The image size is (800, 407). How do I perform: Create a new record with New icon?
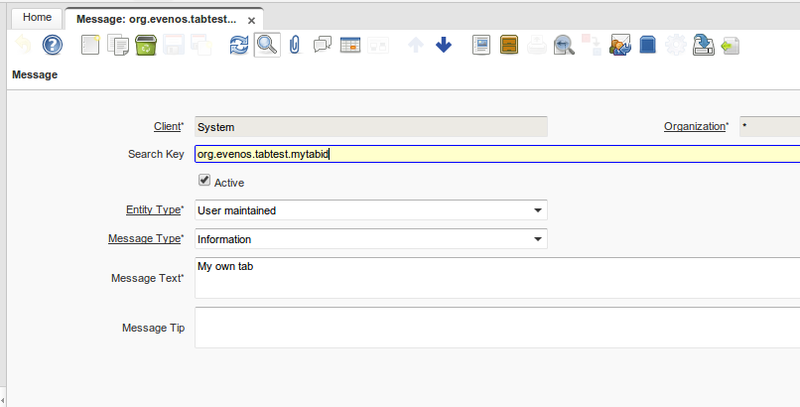(91, 45)
